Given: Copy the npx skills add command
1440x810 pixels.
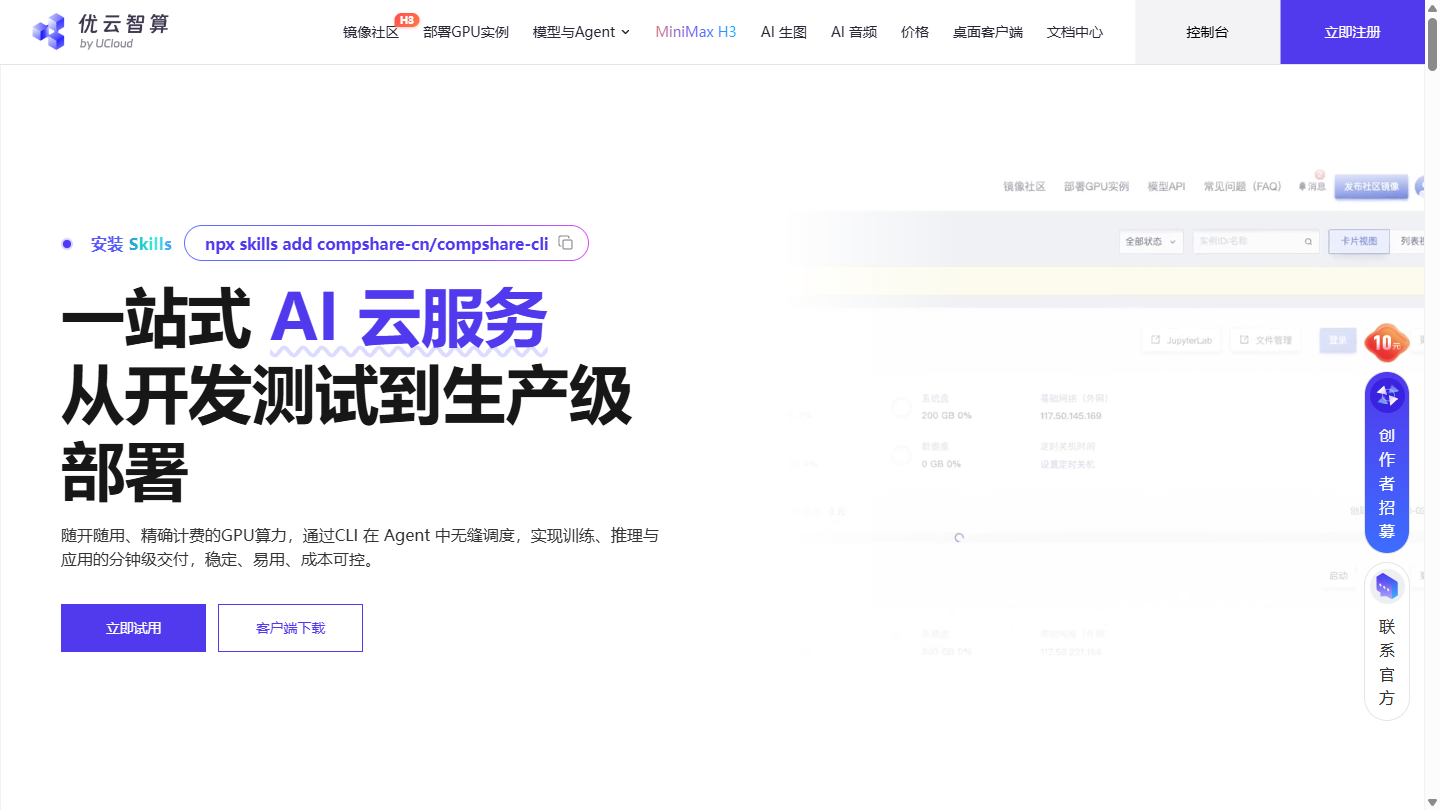Looking at the screenshot, I should (x=565, y=243).
